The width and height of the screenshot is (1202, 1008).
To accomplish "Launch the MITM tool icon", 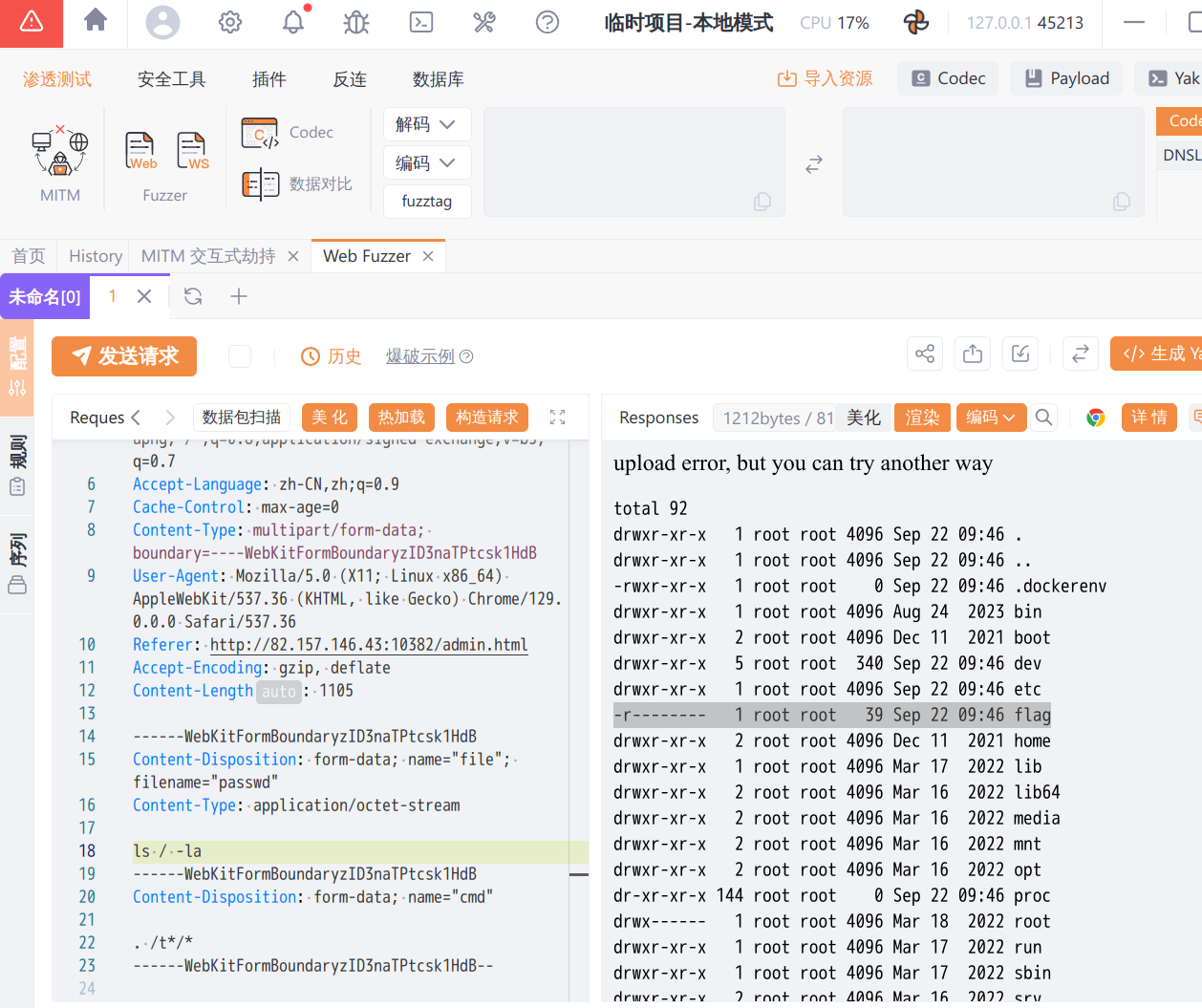I will pyautogui.click(x=60, y=153).
